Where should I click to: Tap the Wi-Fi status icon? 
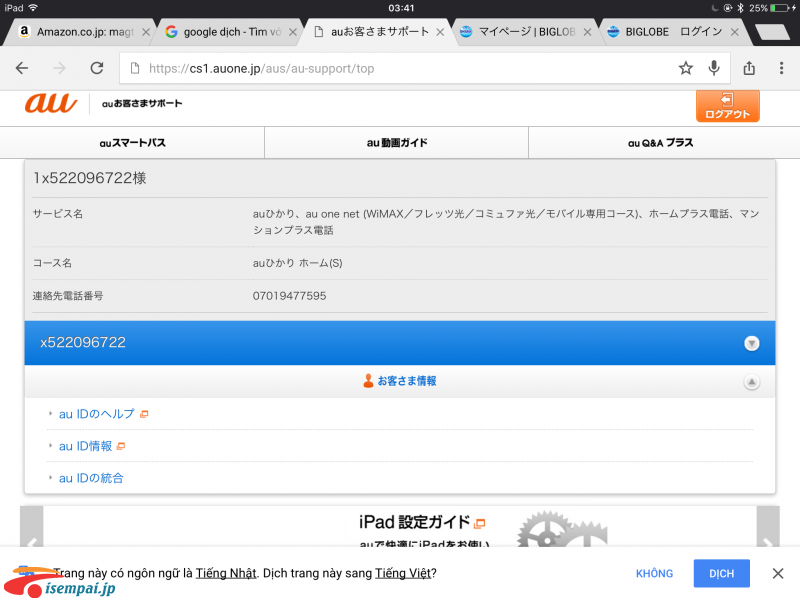pyautogui.click(x=34, y=8)
